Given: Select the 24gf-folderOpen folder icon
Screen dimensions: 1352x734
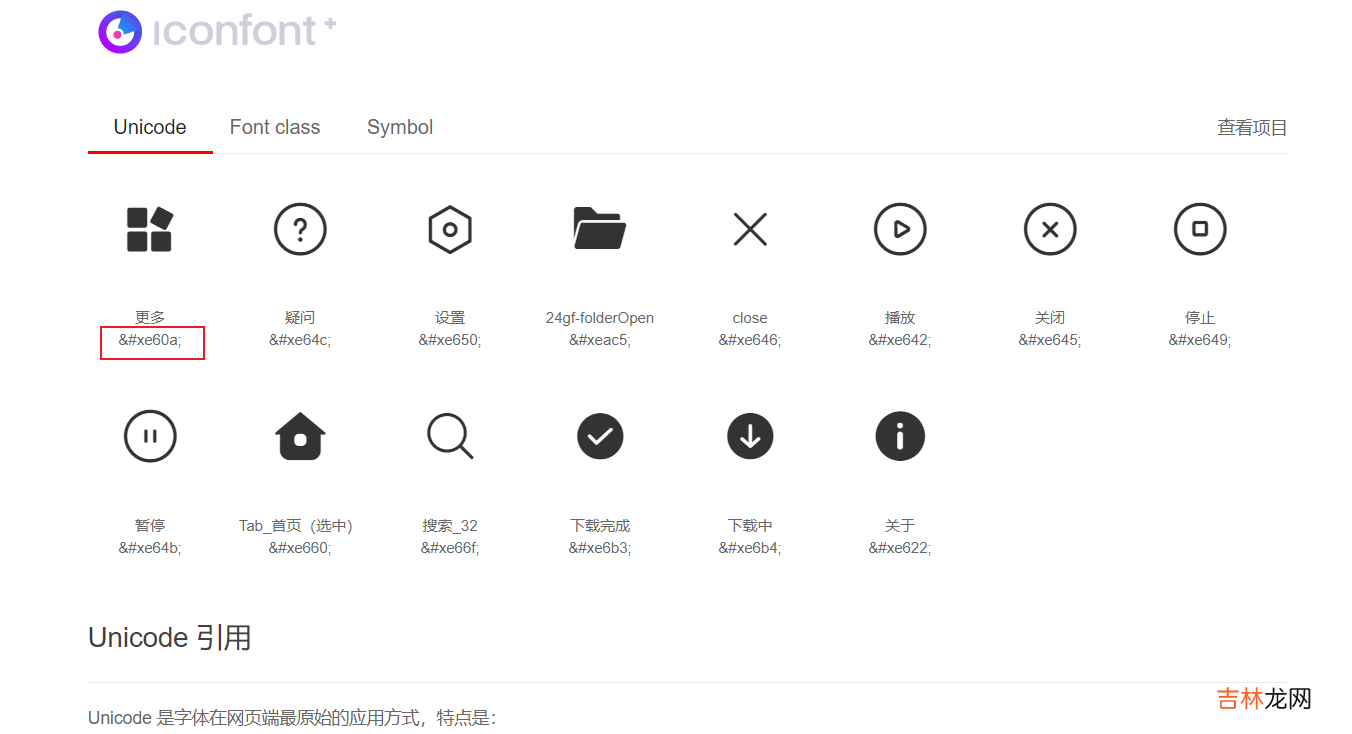Looking at the screenshot, I should coord(600,228).
